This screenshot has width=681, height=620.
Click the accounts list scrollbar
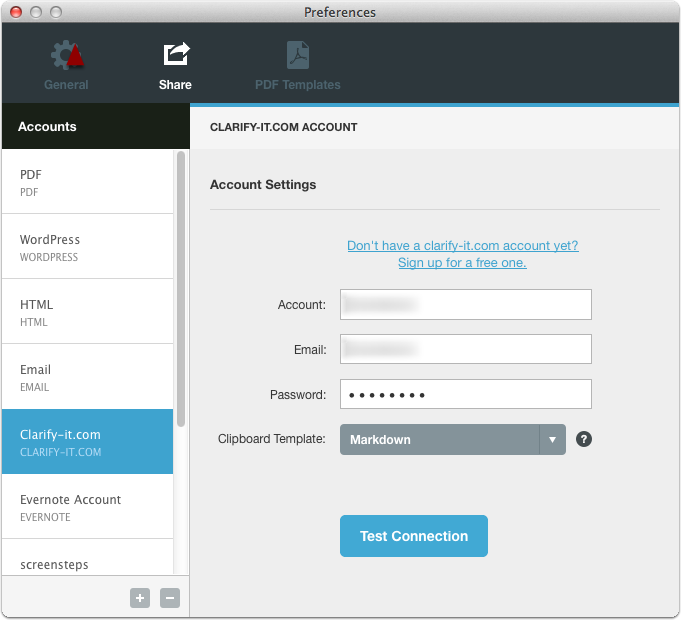pos(181,289)
